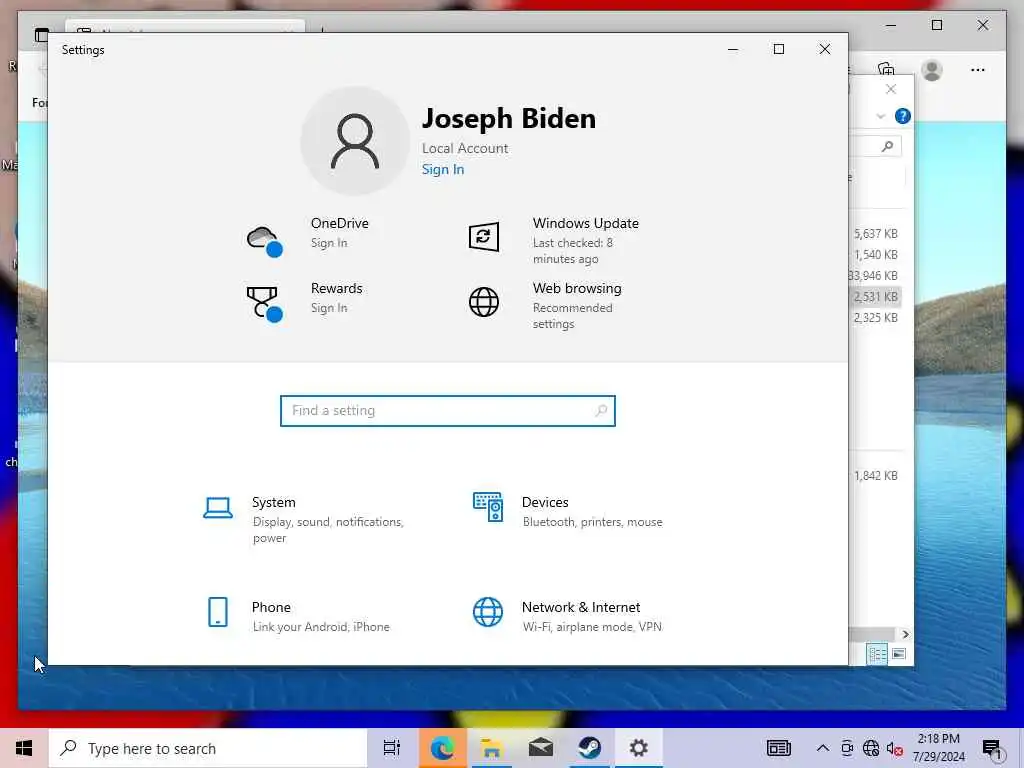Click the magnifier in Find a setting

(x=601, y=411)
